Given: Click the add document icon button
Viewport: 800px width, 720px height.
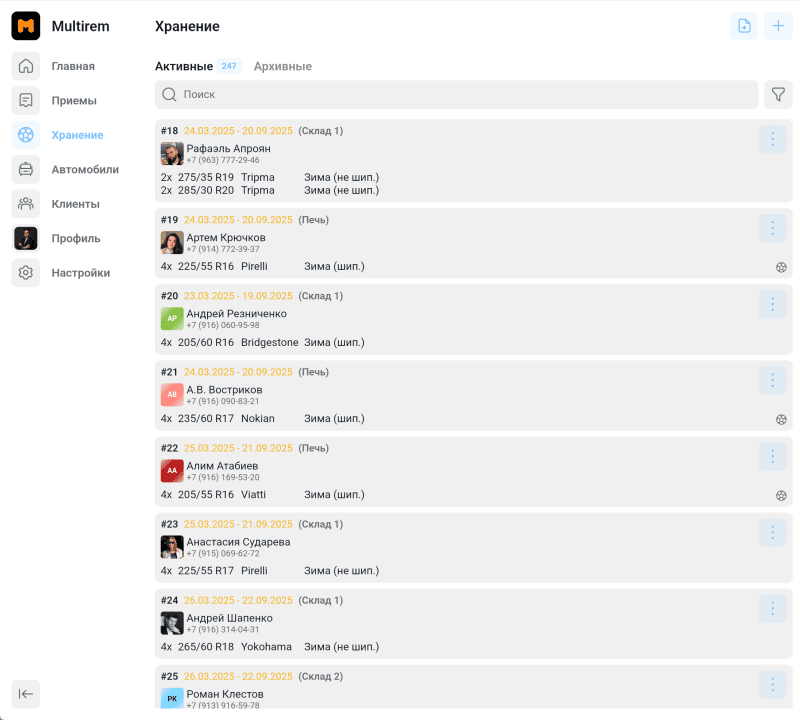Looking at the screenshot, I should [744, 26].
